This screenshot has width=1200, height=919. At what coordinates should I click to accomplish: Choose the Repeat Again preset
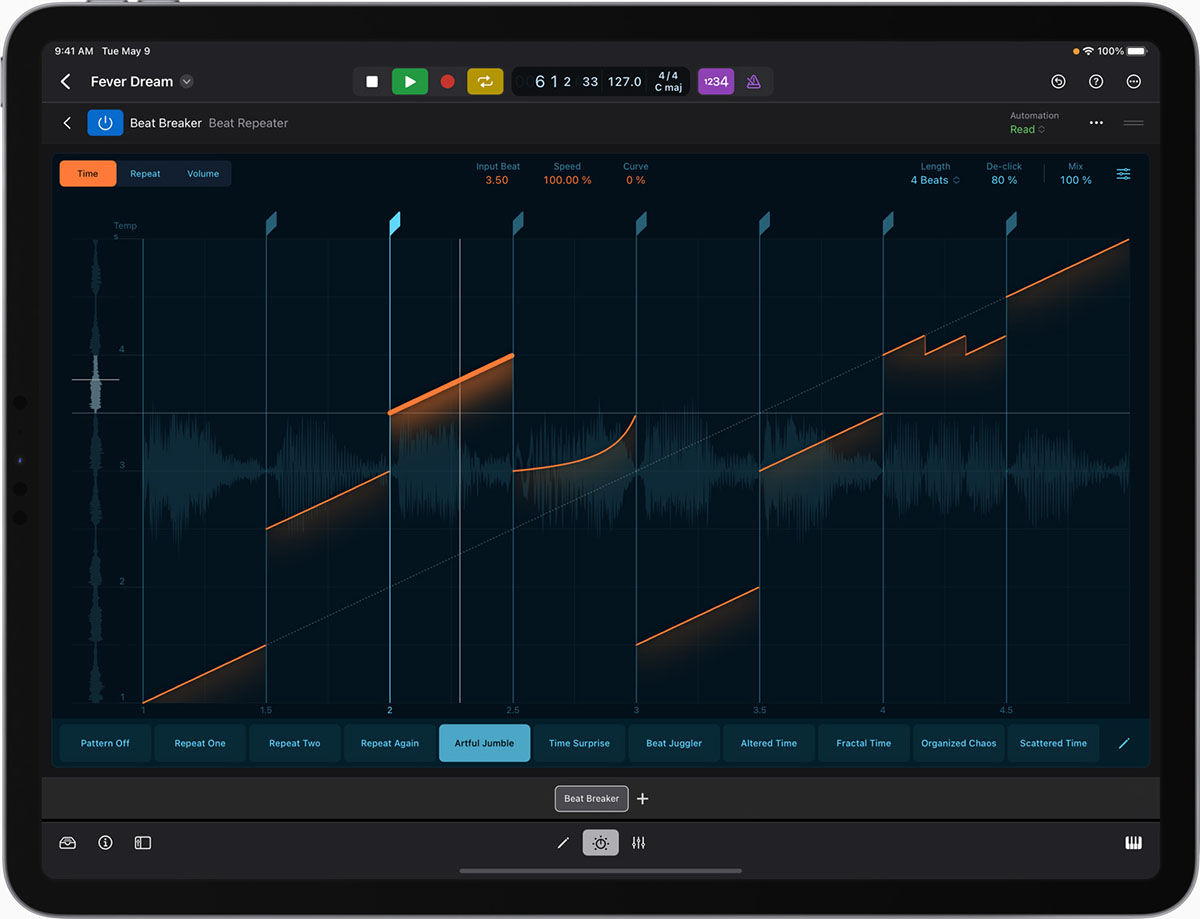(390, 743)
